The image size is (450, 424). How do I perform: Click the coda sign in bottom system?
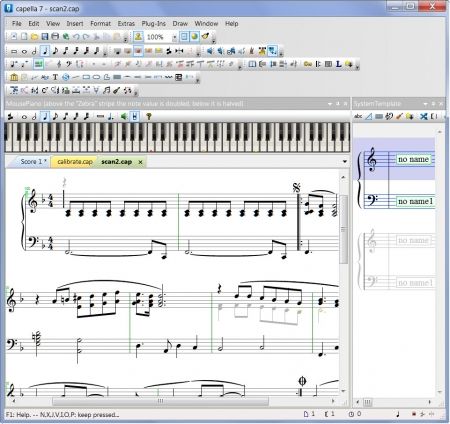[x=302, y=381]
